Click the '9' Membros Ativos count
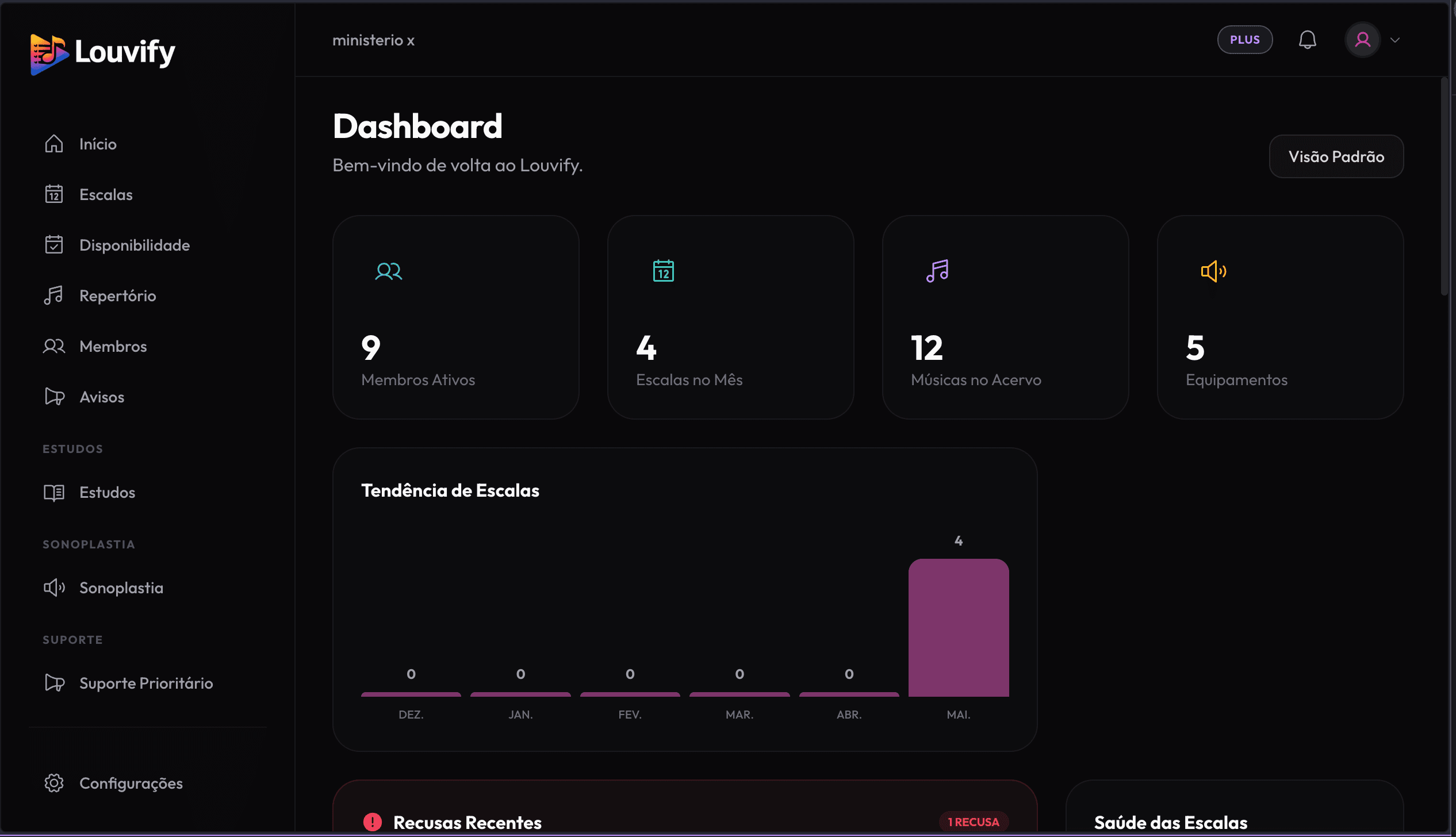1456x837 pixels. 371,348
